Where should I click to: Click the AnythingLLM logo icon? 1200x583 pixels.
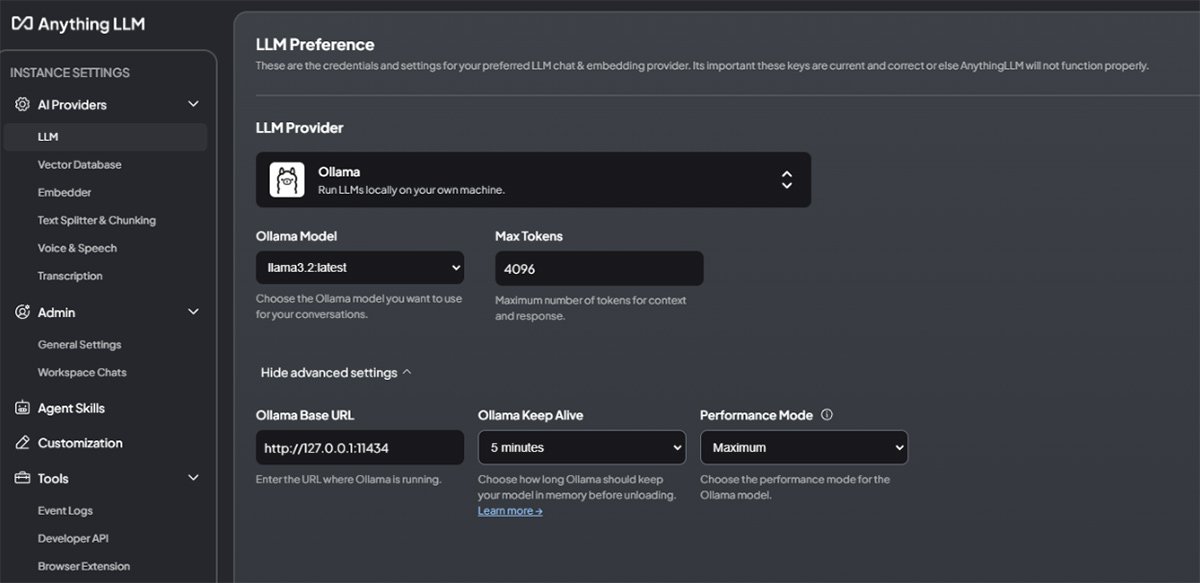pyautogui.click(x=21, y=24)
